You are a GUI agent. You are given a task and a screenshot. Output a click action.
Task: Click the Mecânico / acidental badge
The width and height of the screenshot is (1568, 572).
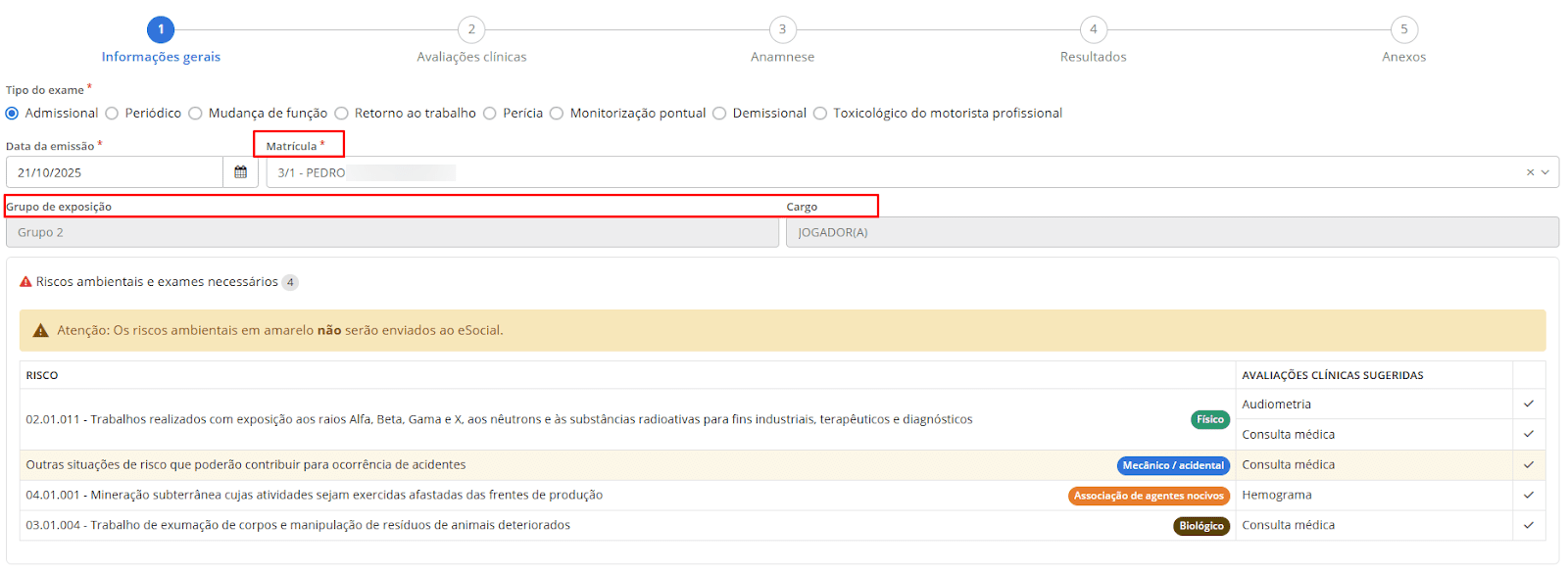pos(1172,465)
